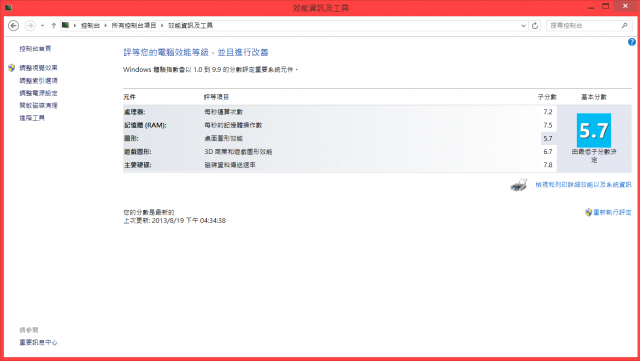Click 效能資訊及工具 breadcrumb segment
Viewport: 640px width, 361px height.
(x=190, y=25)
